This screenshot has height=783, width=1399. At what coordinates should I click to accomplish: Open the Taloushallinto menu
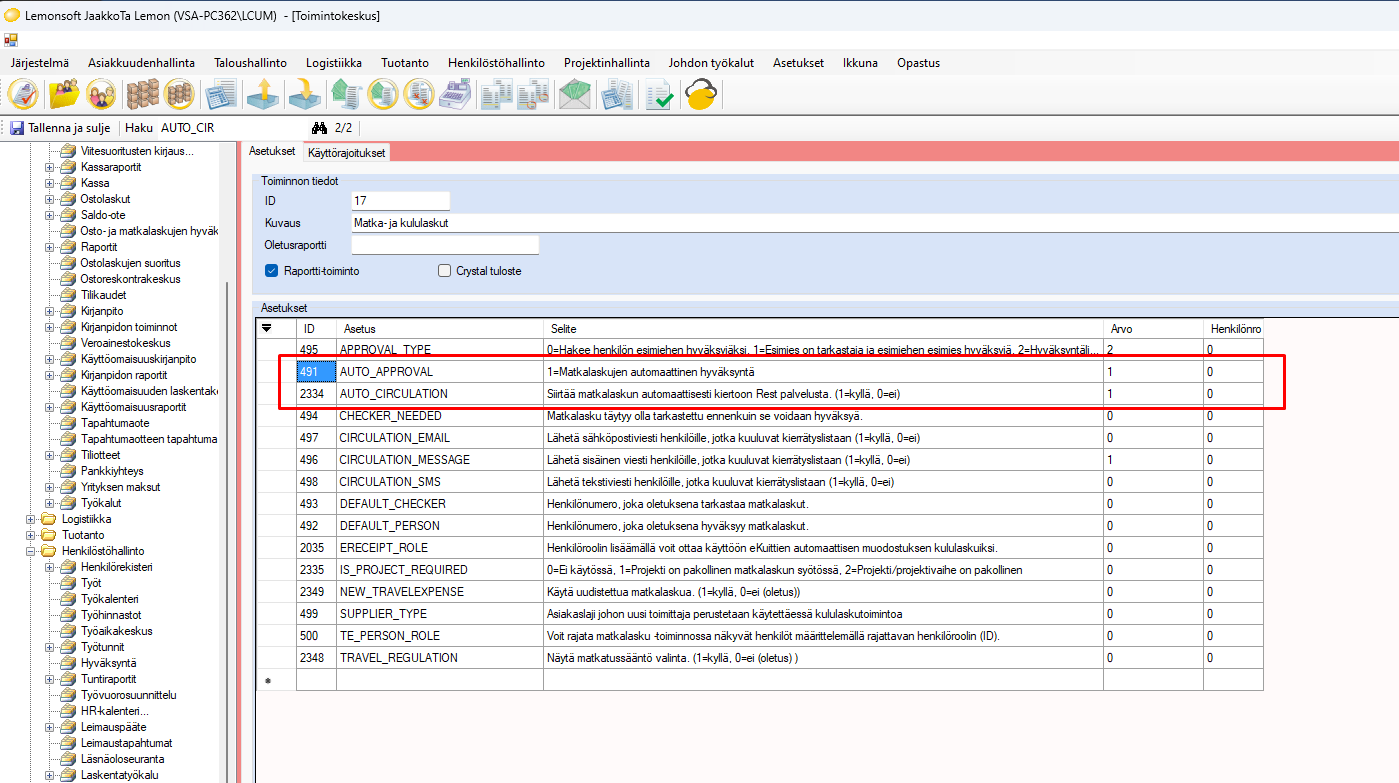point(250,63)
